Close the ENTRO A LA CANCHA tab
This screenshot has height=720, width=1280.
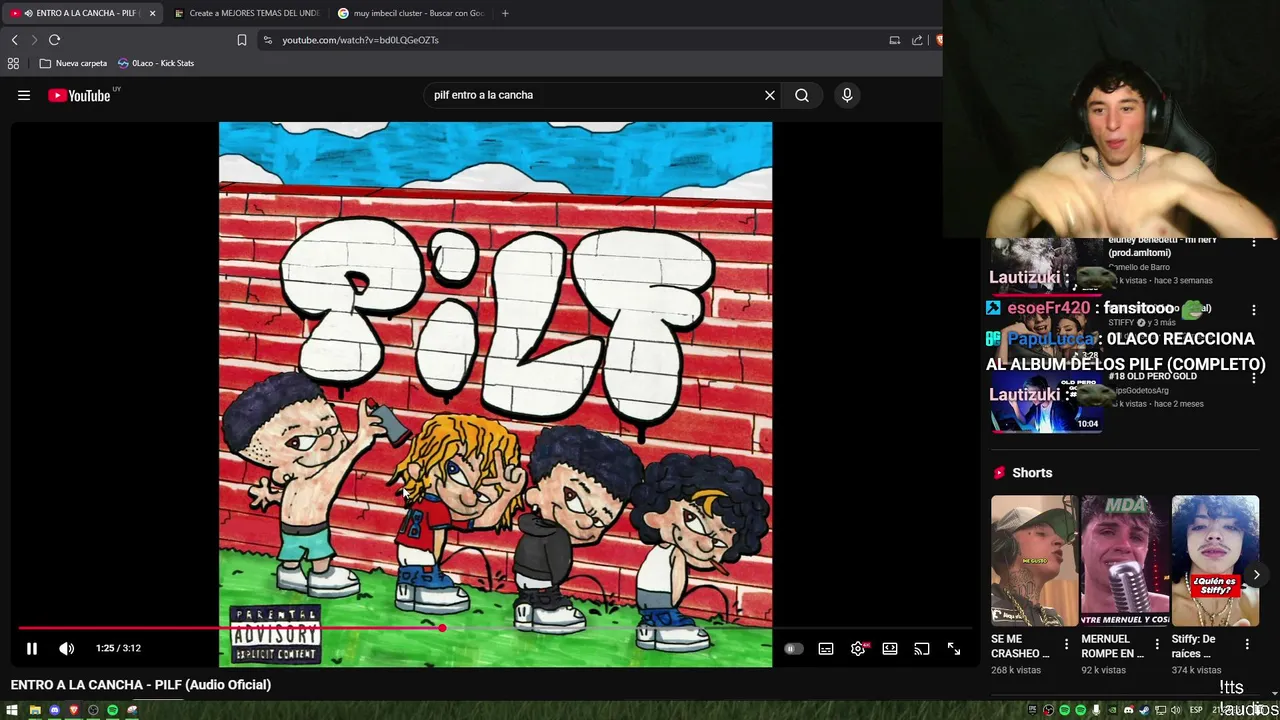pyautogui.click(x=153, y=13)
